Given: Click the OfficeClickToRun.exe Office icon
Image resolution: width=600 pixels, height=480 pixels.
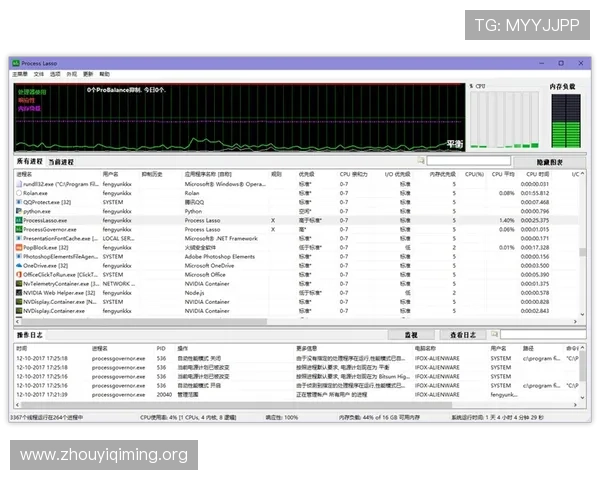Looking at the screenshot, I should [19, 274].
